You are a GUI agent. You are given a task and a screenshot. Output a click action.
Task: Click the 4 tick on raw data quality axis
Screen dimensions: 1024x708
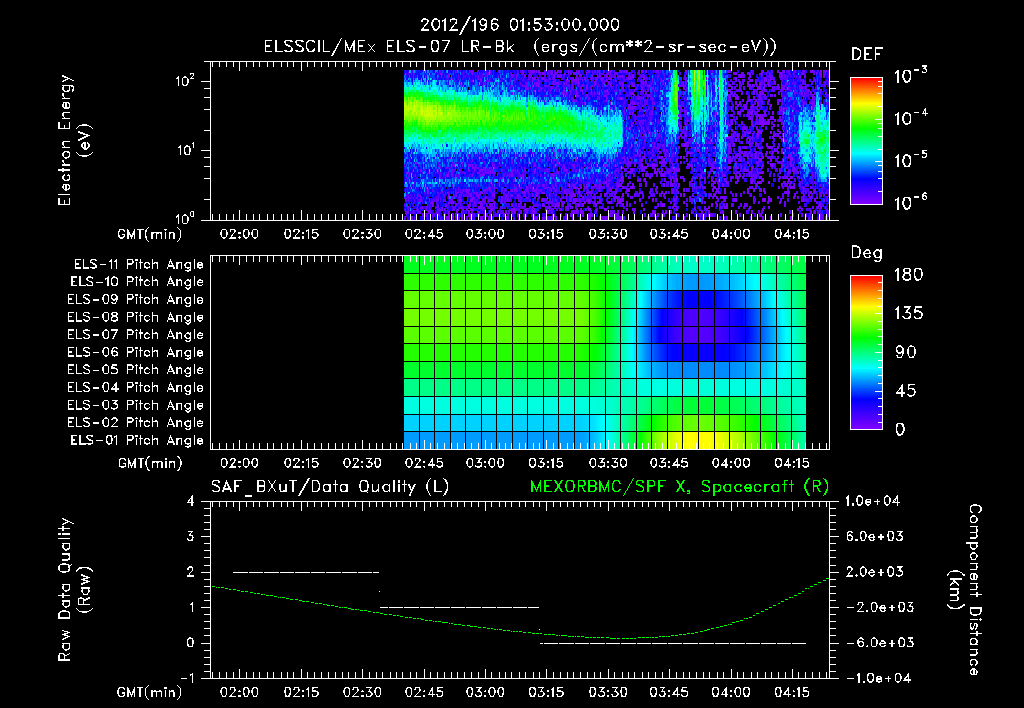[x=191, y=501]
